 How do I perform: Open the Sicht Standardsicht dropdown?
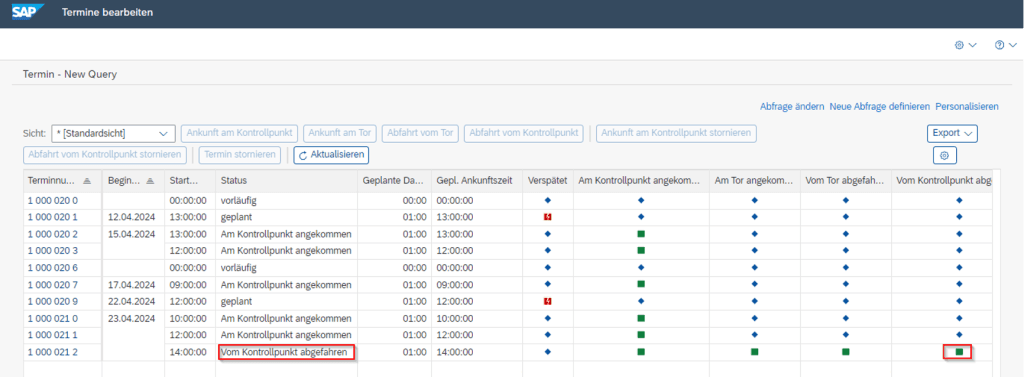(113, 133)
